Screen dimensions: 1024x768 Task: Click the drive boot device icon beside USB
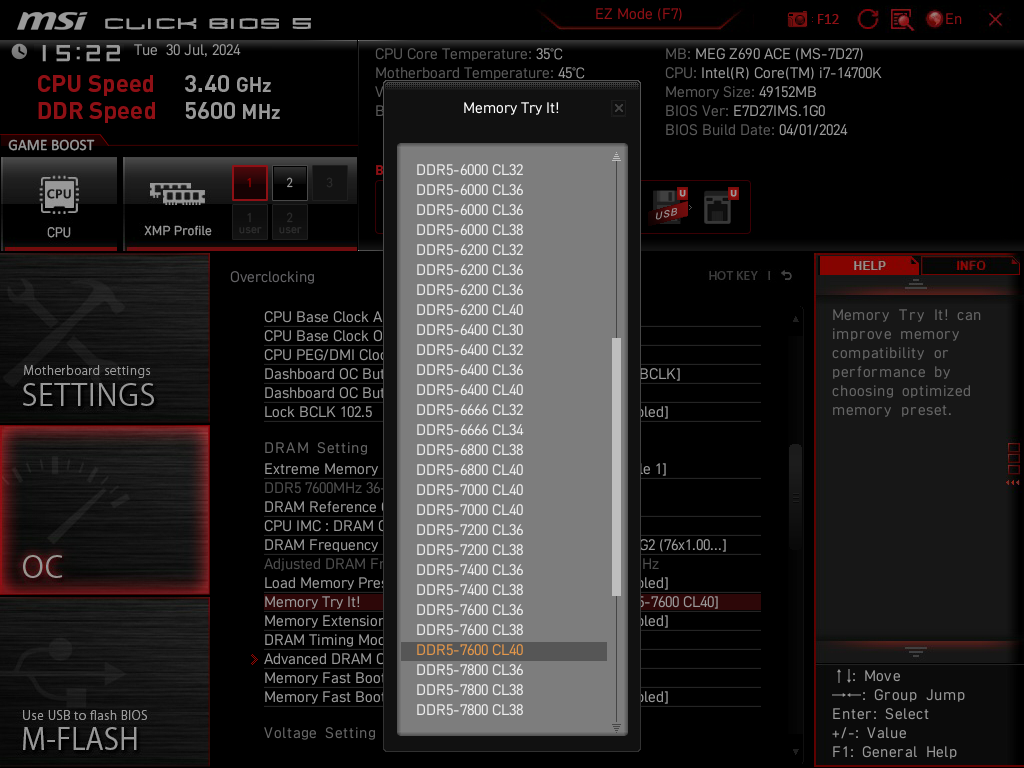click(720, 206)
